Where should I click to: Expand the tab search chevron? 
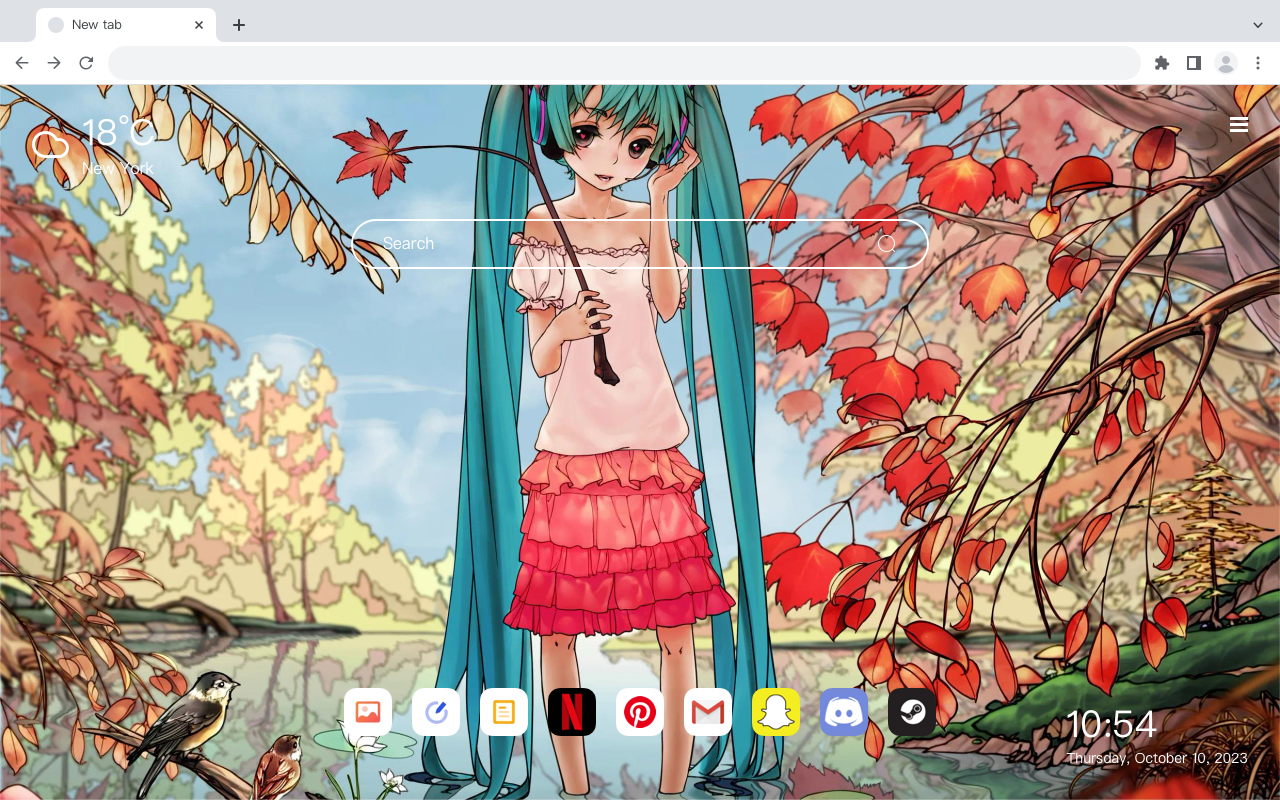pyautogui.click(x=1258, y=25)
